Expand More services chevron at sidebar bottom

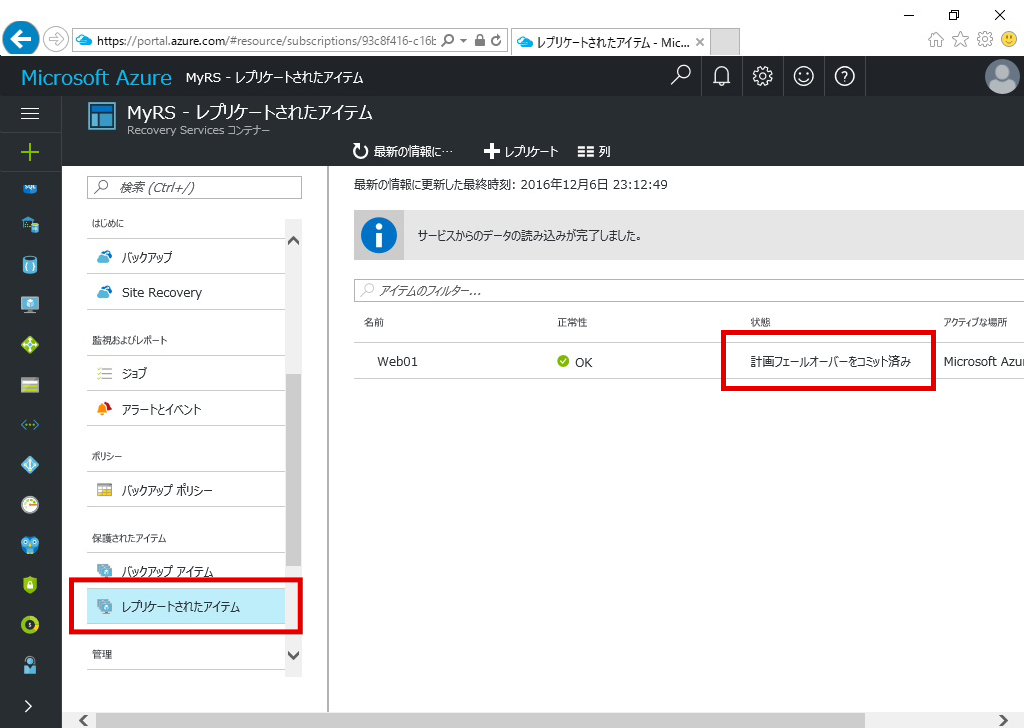[28, 706]
